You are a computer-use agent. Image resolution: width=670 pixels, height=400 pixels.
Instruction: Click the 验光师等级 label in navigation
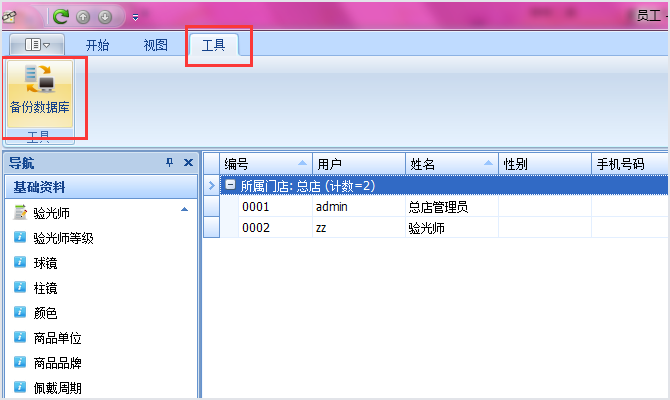click(x=63, y=238)
